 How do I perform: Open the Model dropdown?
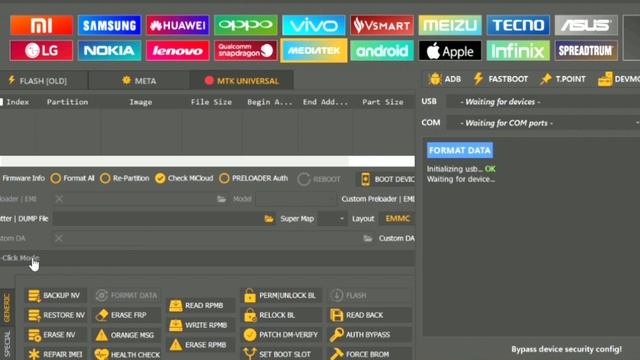tap(296, 199)
